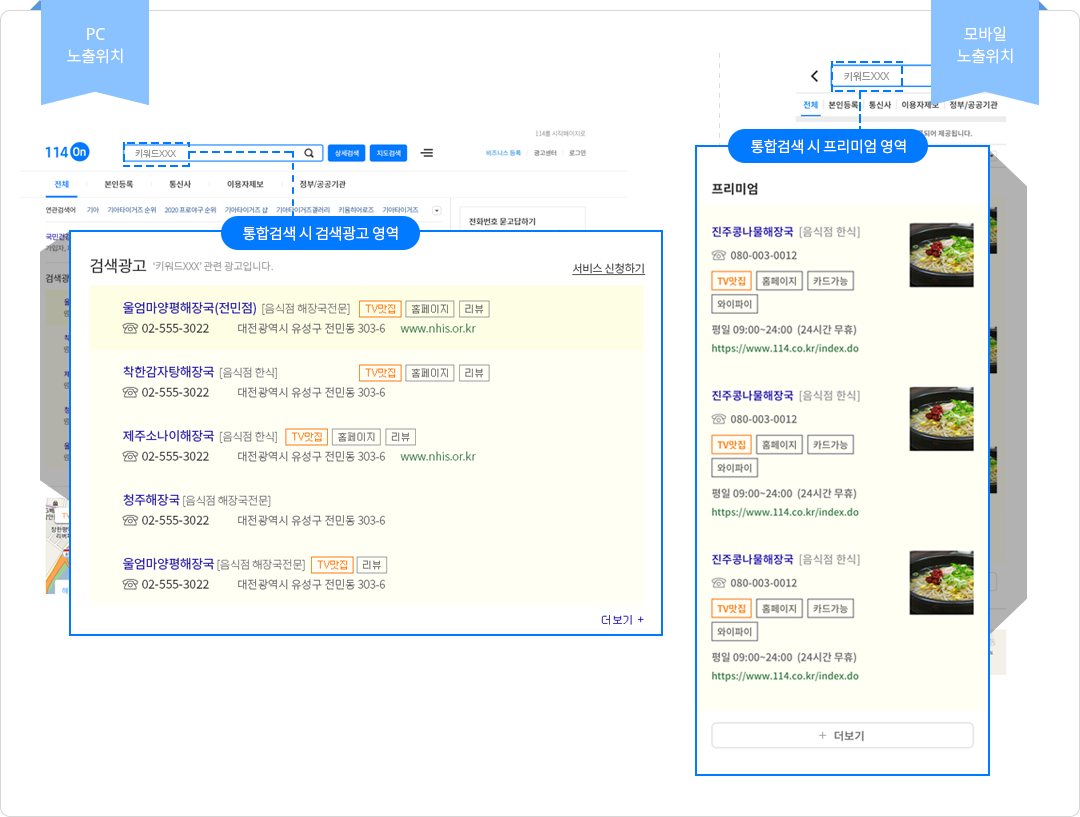Image resolution: width=1080 pixels, height=817 pixels.
Task: Open listing 청주해장국
Action: pyautogui.click(x=151, y=500)
